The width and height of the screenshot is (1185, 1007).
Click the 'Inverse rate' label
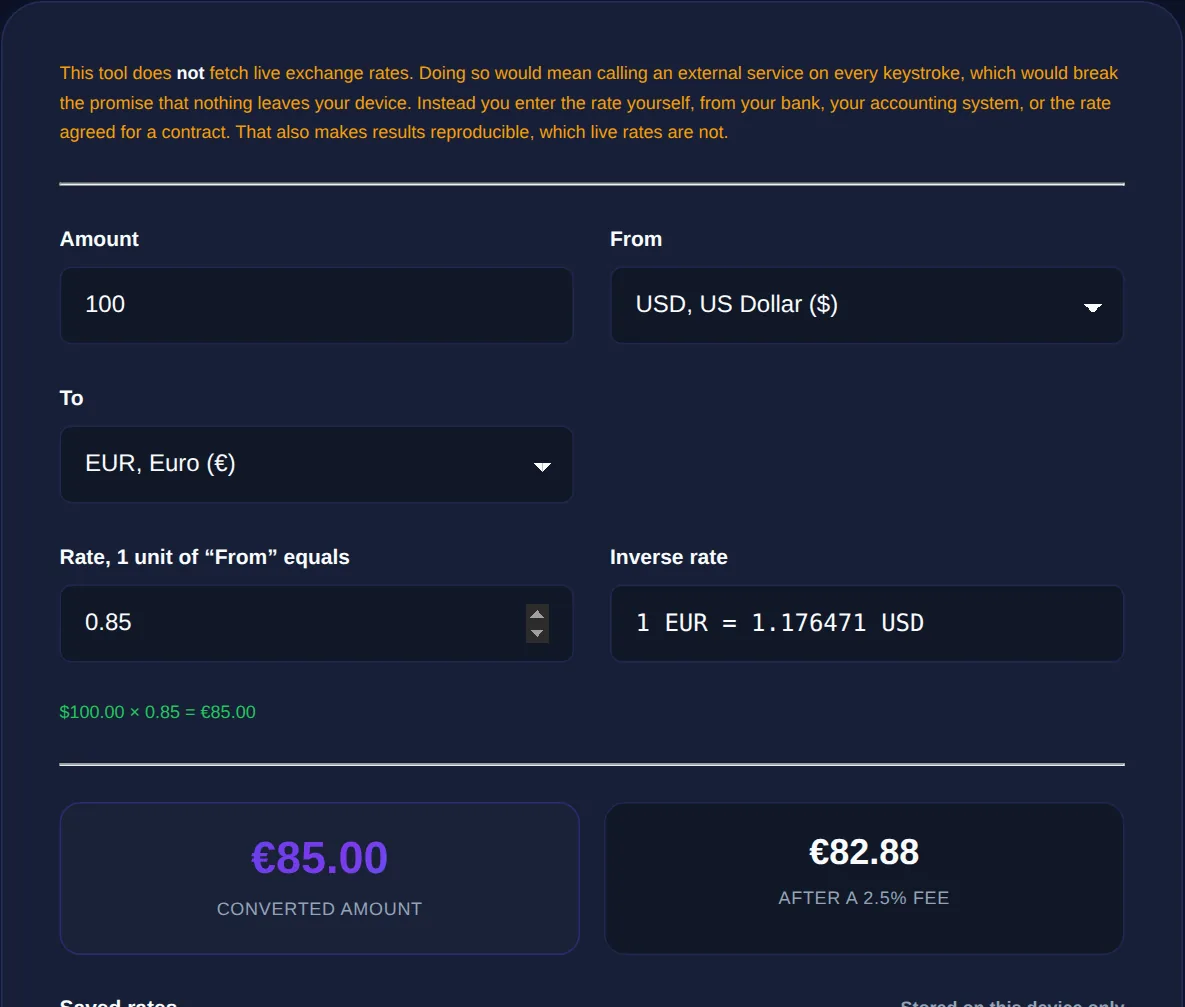pyautogui.click(x=669, y=557)
